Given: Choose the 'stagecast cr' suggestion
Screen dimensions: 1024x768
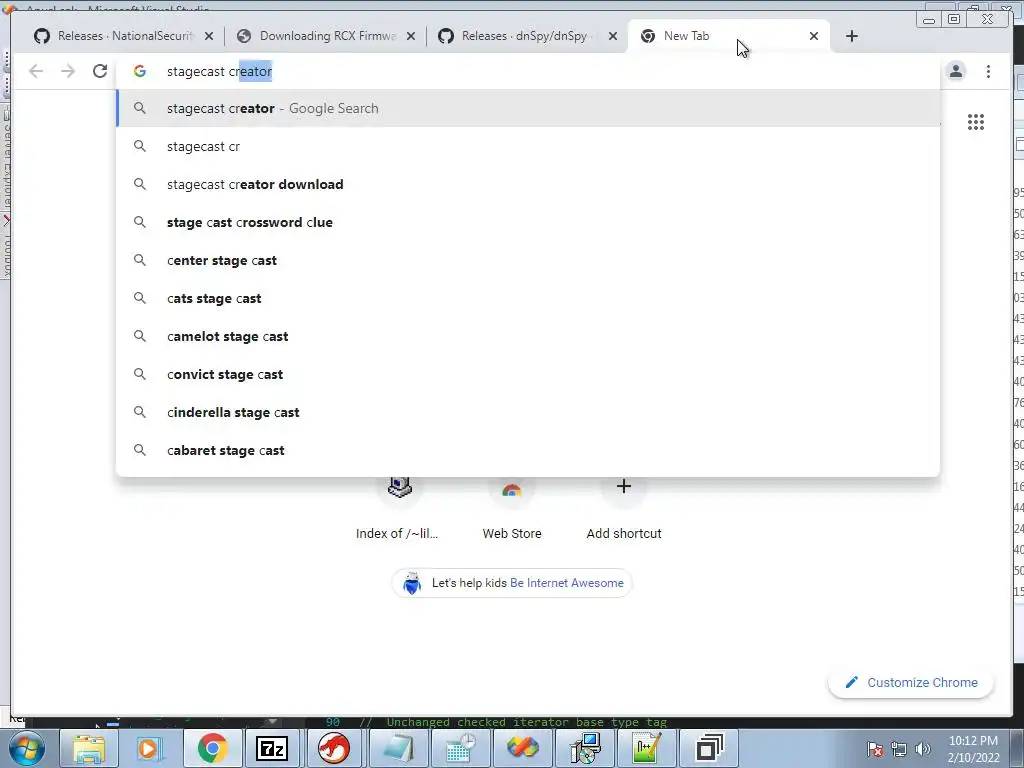Looking at the screenshot, I should pyautogui.click(x=528, y=146).
